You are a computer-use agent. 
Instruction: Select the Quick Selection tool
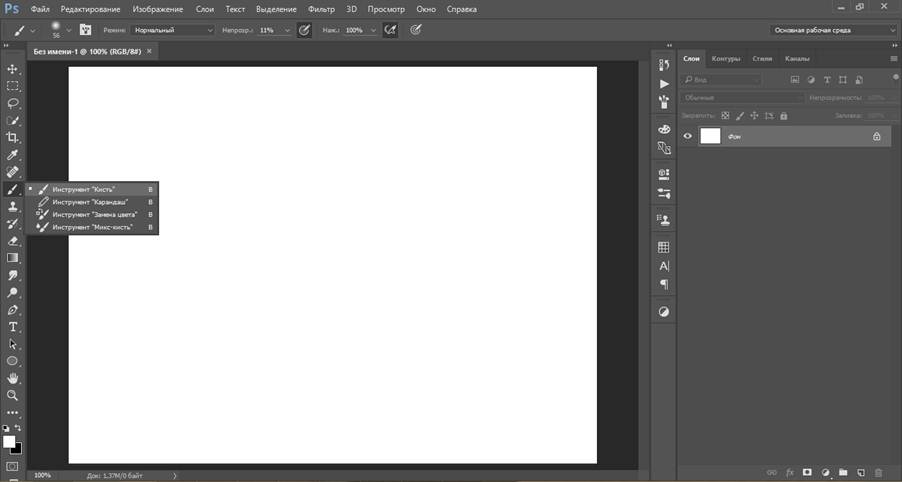coord(12,121)
